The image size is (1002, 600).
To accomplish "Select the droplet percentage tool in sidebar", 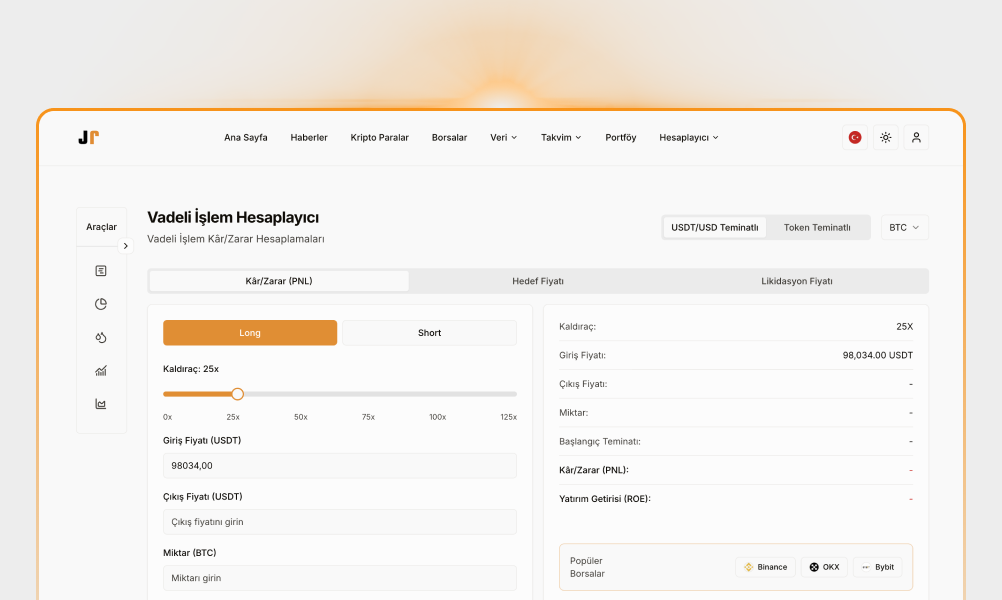I will (x=101, y=337).
